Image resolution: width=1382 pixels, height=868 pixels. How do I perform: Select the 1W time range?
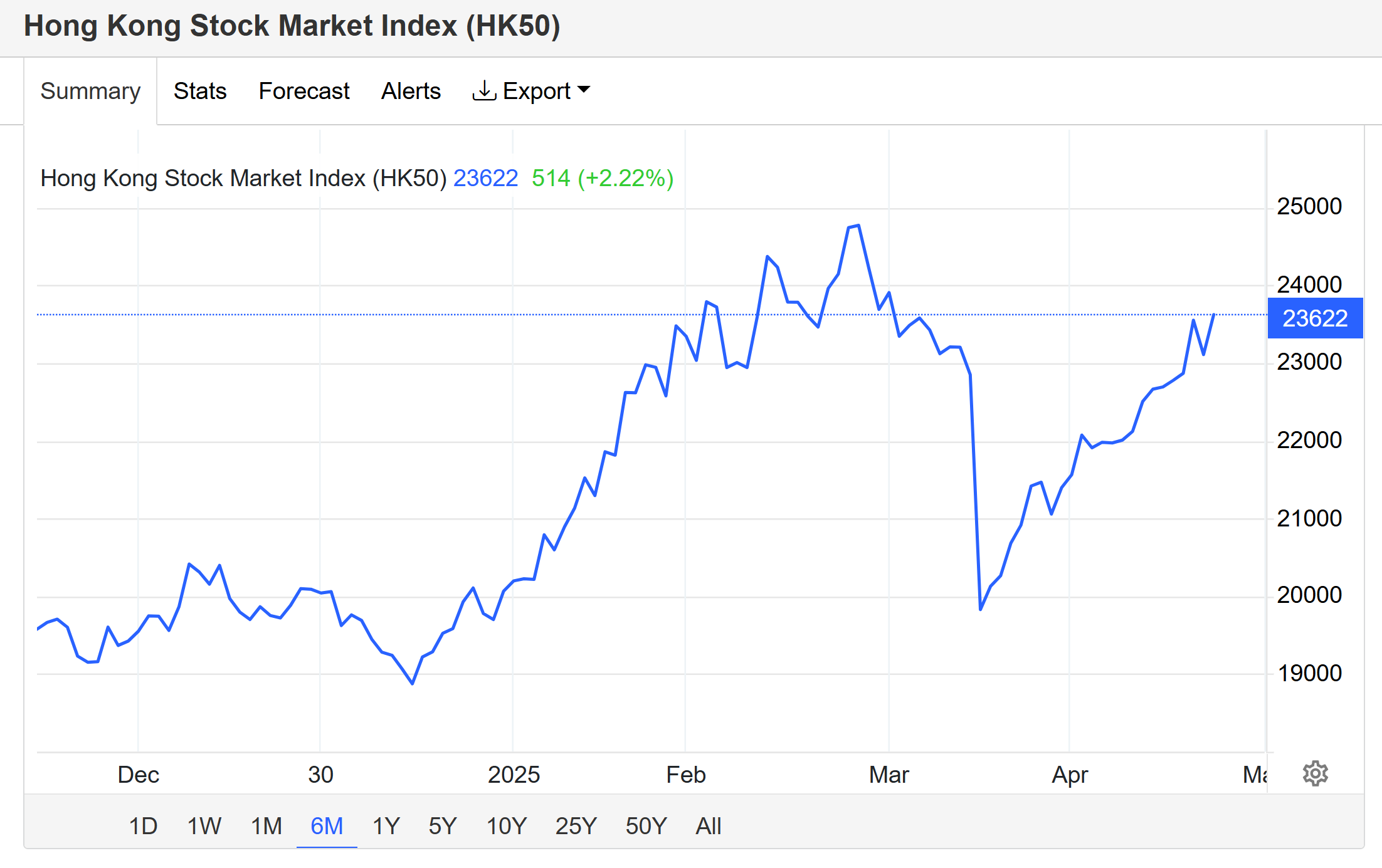pos(204,826)
